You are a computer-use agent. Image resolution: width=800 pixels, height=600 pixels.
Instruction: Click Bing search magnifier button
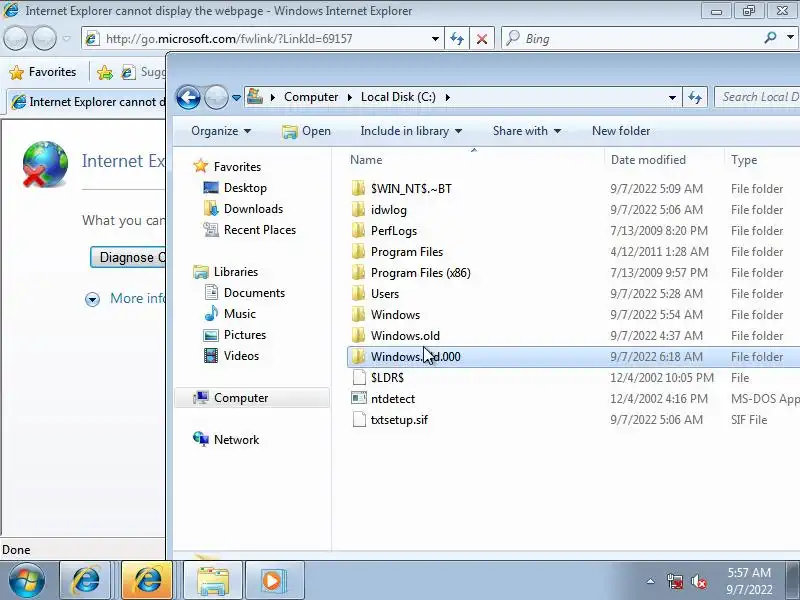click(x=770, y=37)
